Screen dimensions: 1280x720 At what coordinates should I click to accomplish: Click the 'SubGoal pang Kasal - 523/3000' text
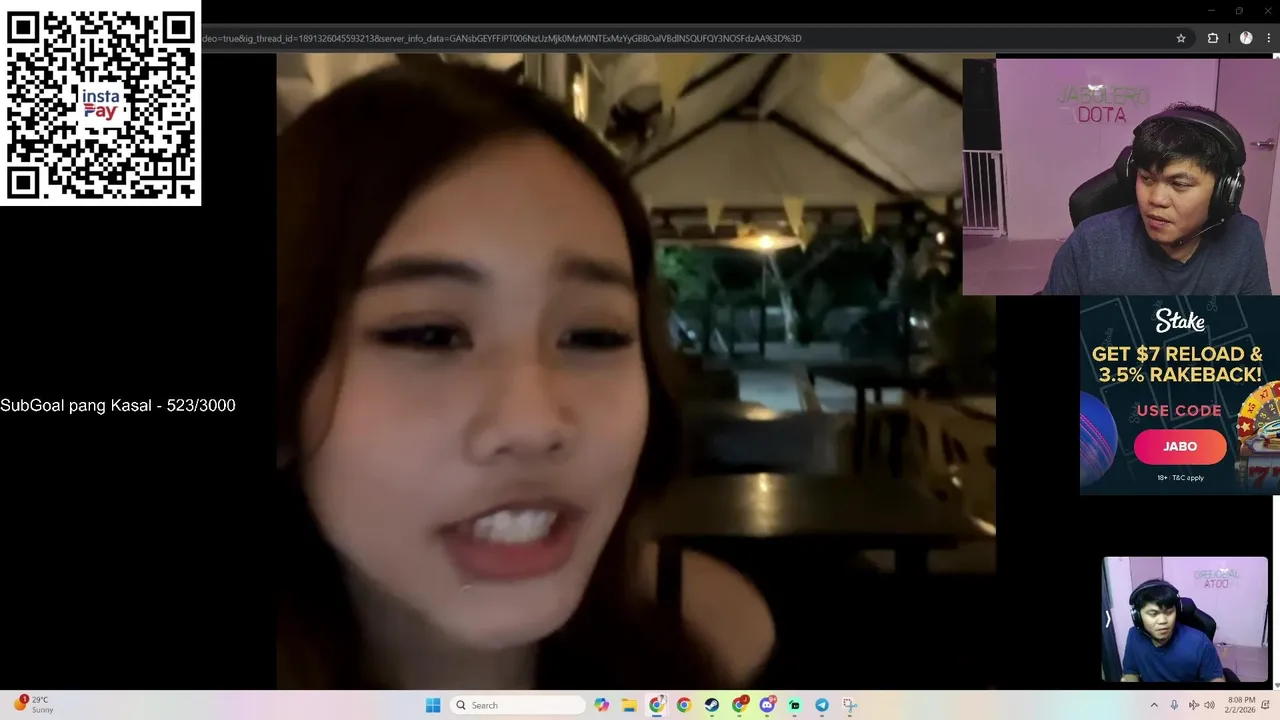118,405
